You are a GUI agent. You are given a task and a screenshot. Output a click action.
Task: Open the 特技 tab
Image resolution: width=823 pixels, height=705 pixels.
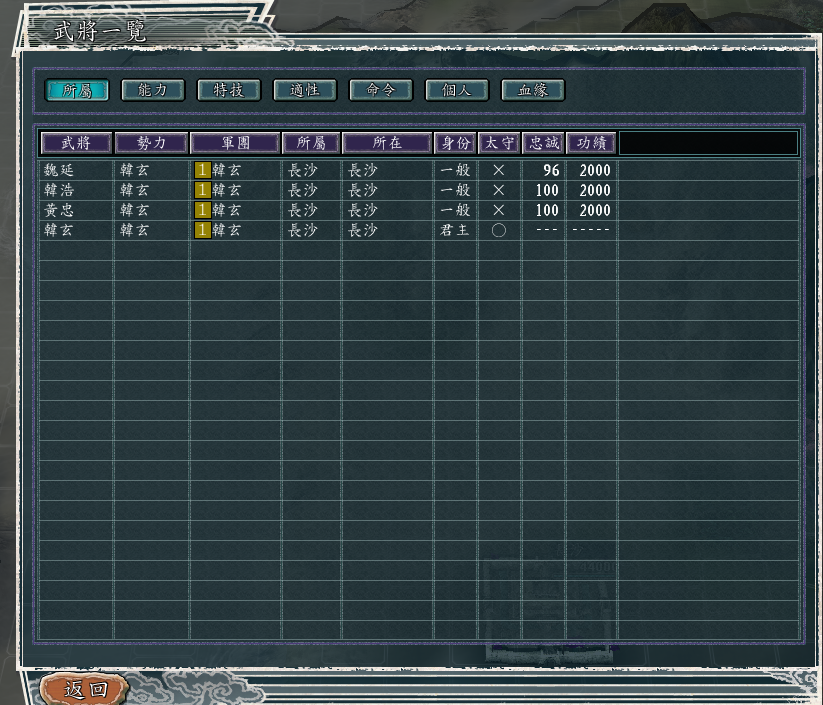coord(229,90)
